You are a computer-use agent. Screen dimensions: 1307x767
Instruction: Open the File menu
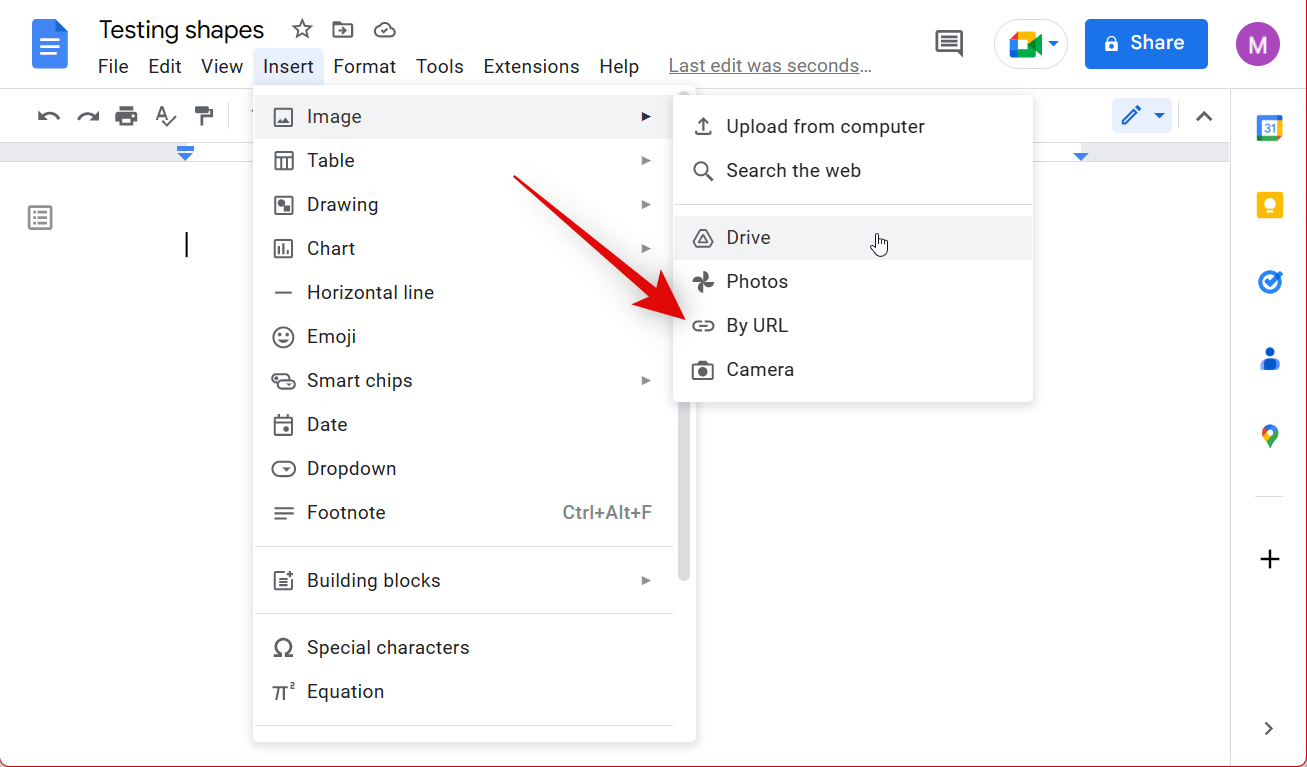(x=113, y=67)
